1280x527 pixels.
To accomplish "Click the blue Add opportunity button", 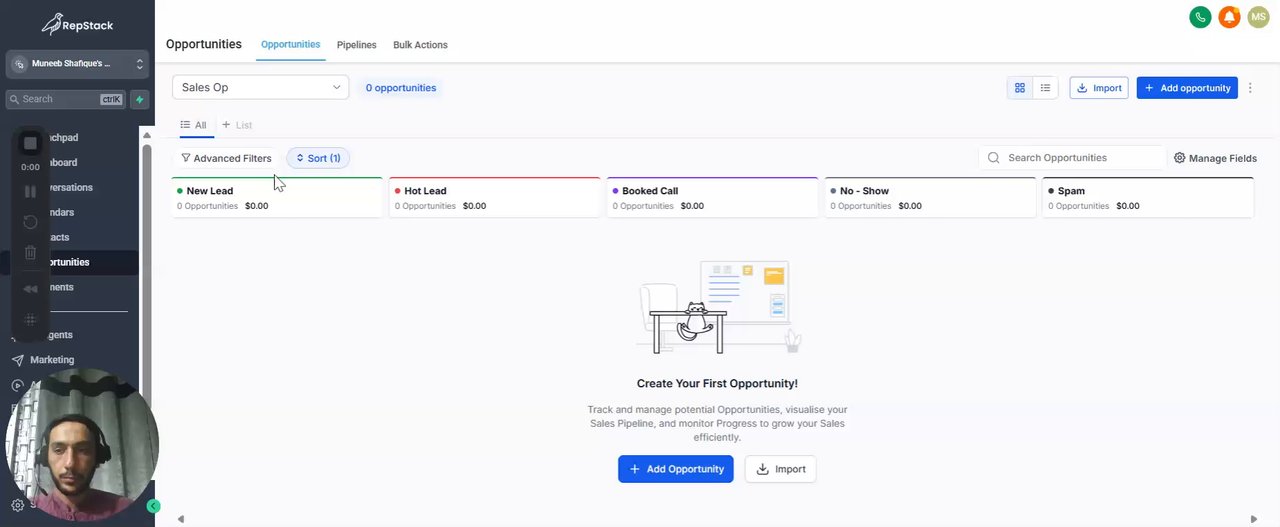I will pos(1187,88).
